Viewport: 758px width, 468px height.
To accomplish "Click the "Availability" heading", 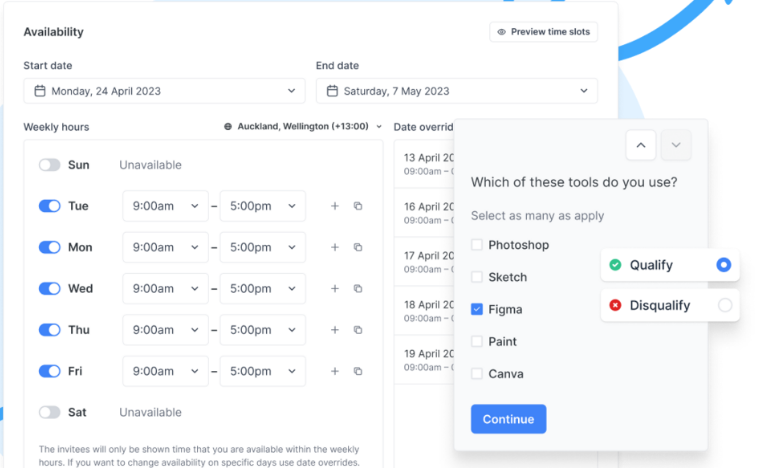I will tap(54, 32).
